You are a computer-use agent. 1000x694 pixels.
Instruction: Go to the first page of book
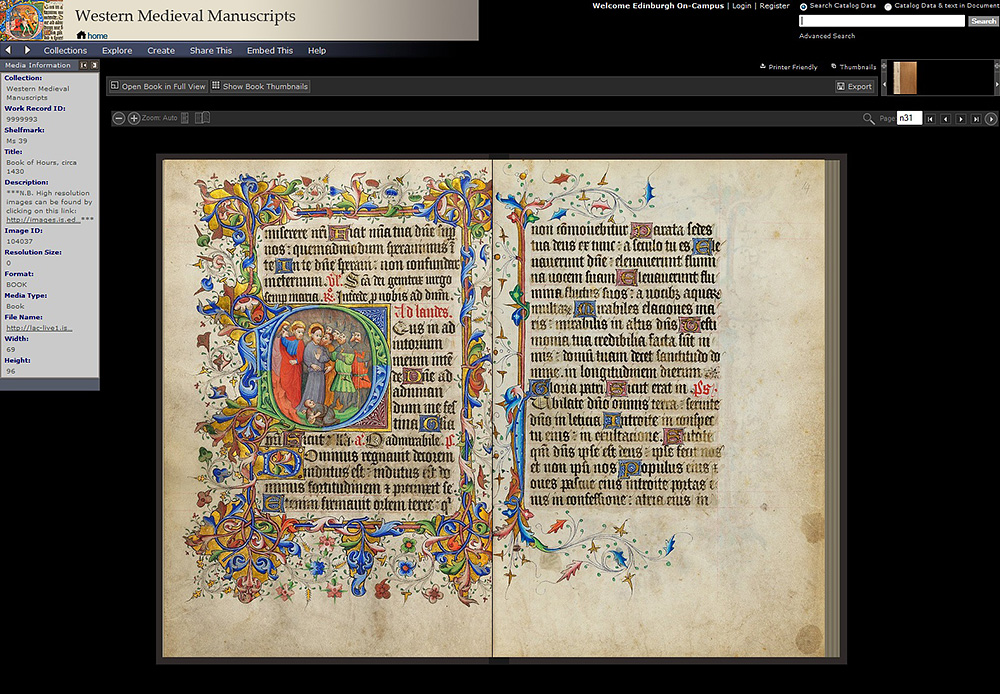[930, 119]
